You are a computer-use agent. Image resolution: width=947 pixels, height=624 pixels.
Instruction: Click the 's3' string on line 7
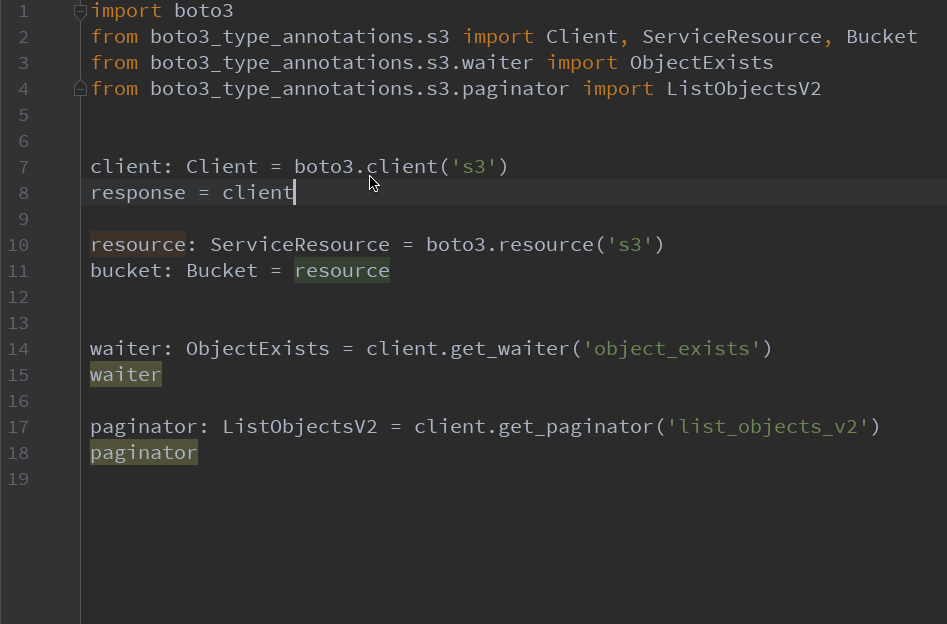(x=474, y=167)
